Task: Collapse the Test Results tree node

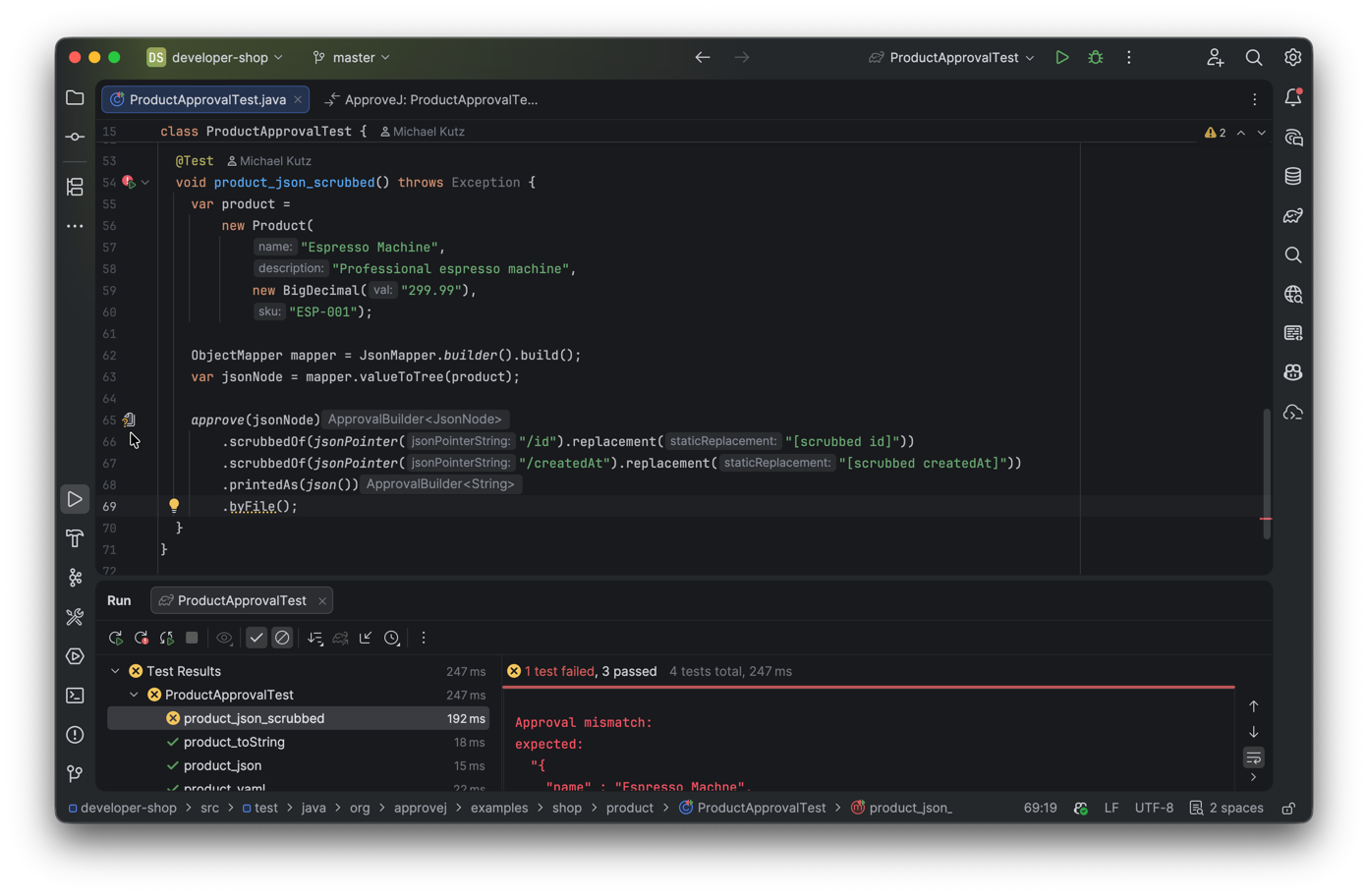Action: [115, 671]
